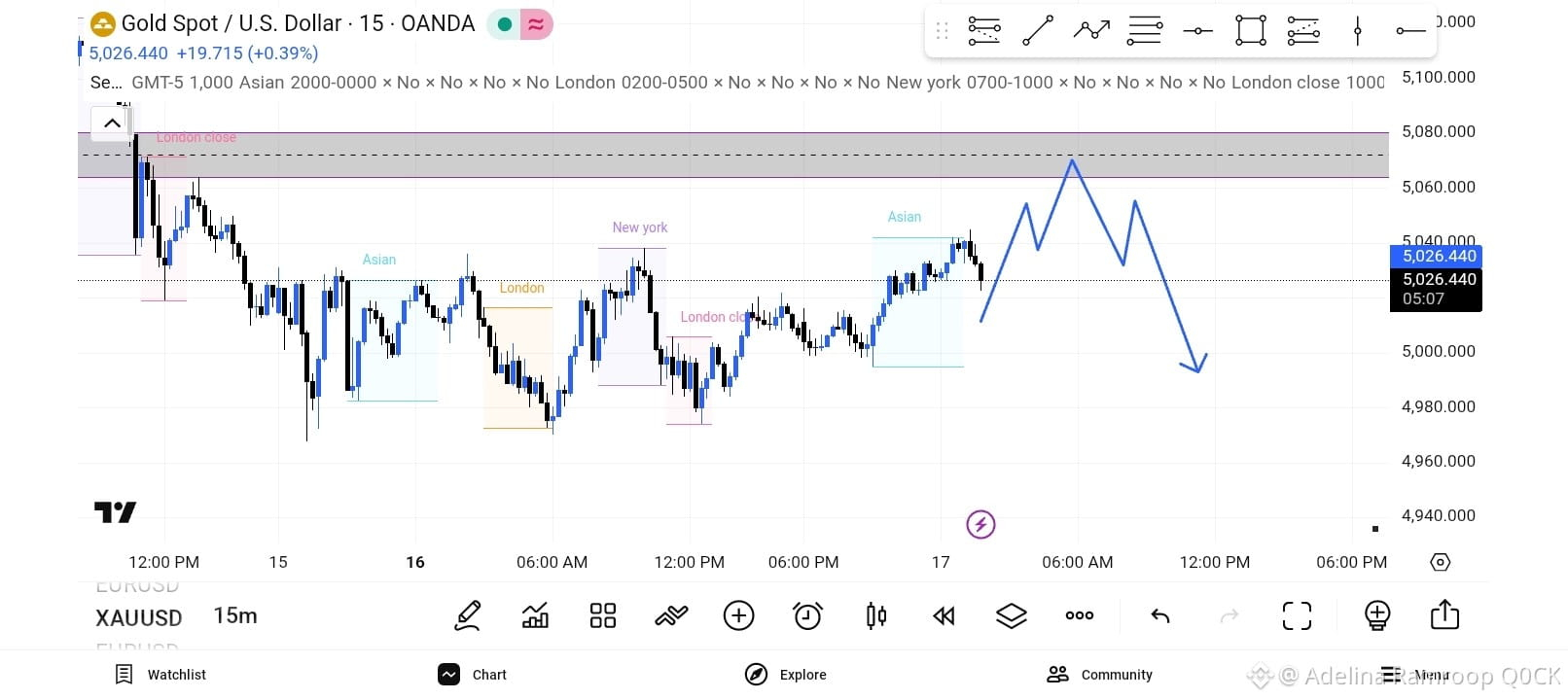Switch to the Watchlist tab
The image size is (1568, 700).
point(161,675)
